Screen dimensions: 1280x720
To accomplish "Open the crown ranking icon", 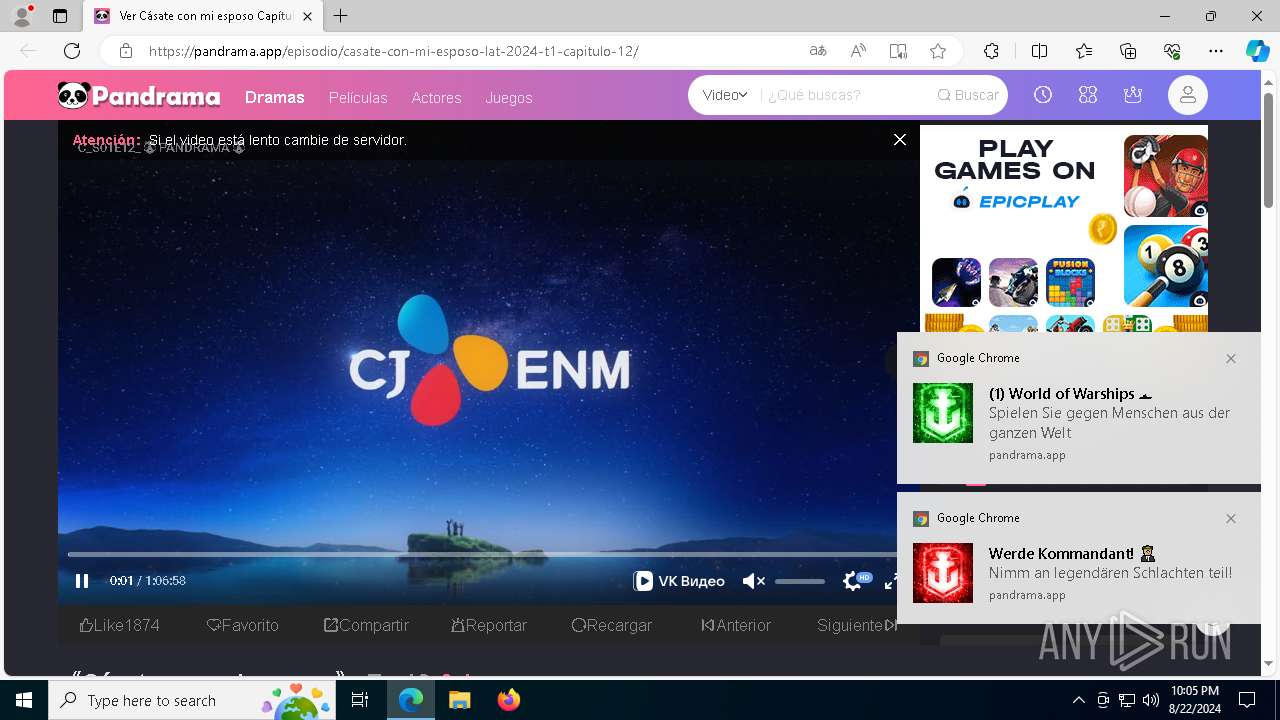I will (x=1133, y=95).
